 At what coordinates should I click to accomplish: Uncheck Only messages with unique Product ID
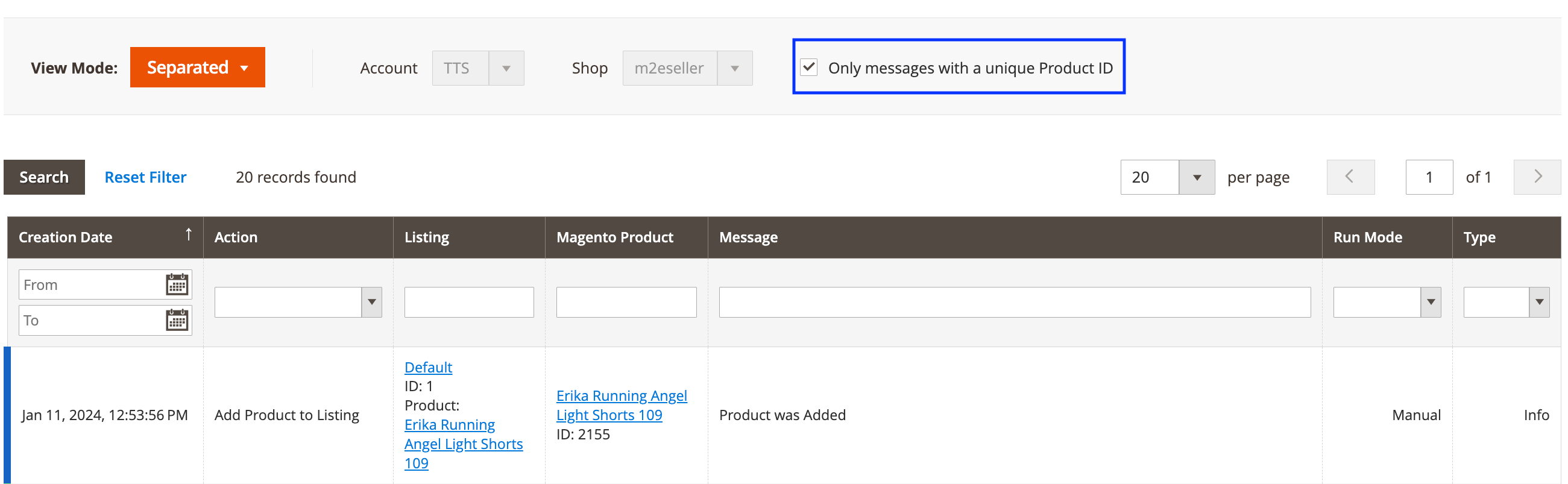coord(809,68)
